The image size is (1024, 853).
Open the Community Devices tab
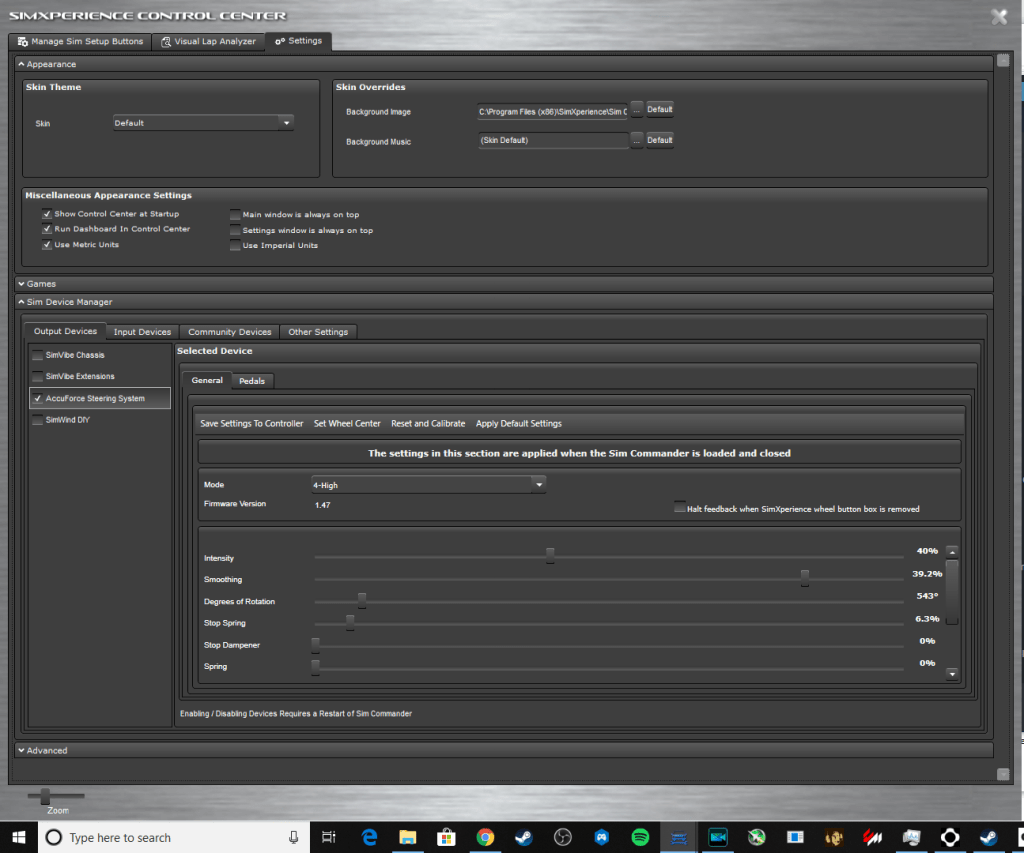229,331
